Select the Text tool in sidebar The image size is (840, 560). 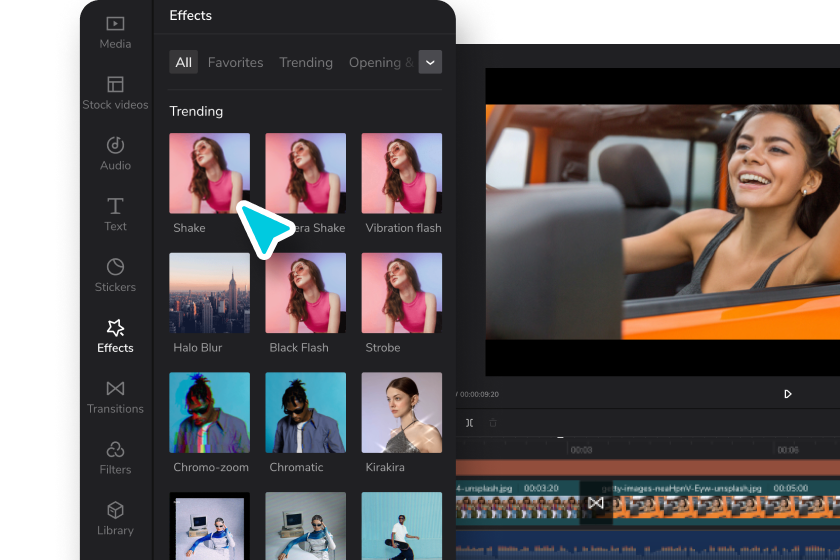pos(115,214)
